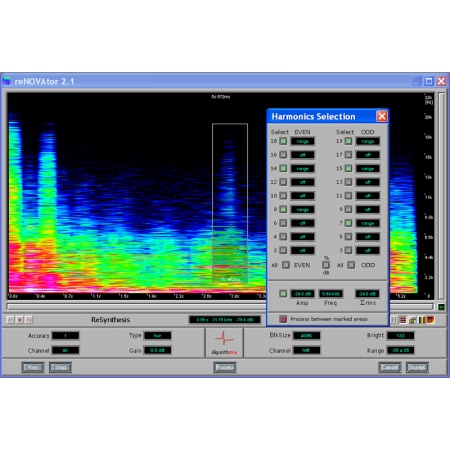Open the Channel field under BlkSize
Screen dimensions: 450x450
[x=306, y=350]
